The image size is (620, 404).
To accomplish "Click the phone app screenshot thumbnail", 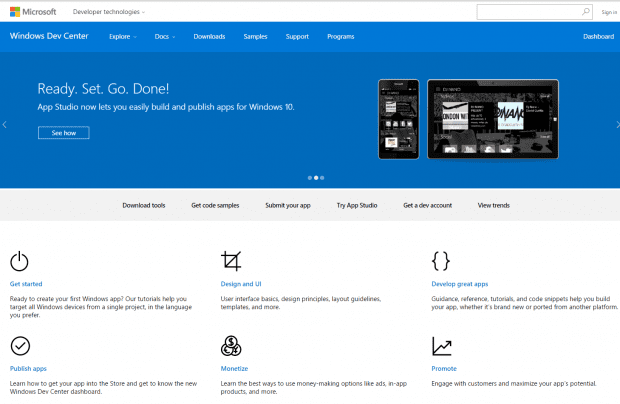I will pos(399,119).
